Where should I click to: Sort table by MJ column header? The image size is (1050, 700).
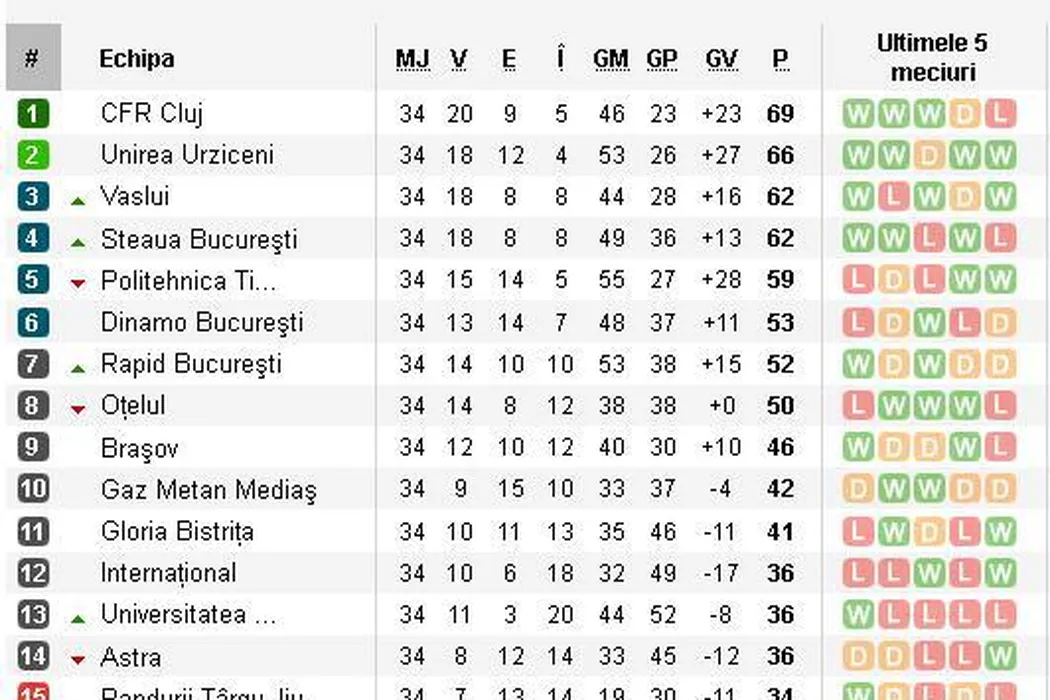(412, 60)
